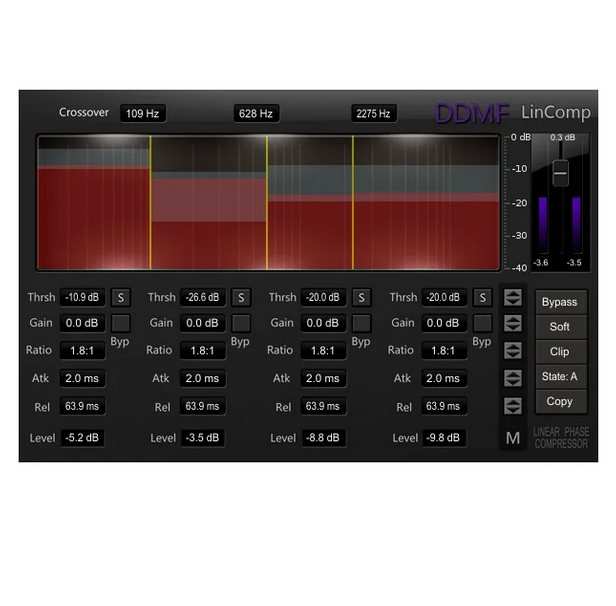This screenshot has width=616, height=606.
Task: Click the Copy button
Action: (x=561, y=401)
